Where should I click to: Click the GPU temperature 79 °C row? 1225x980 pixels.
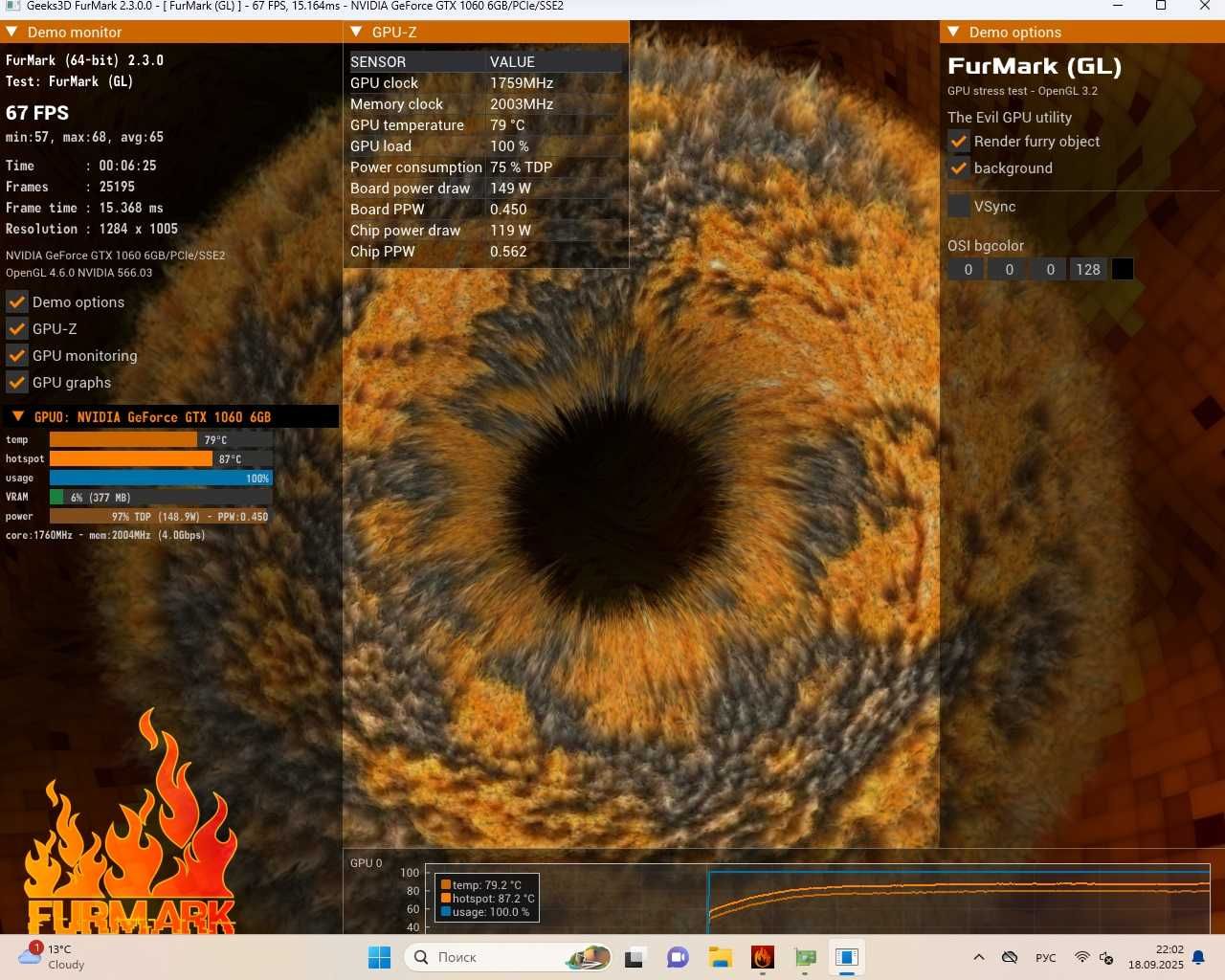pos(485,125)
